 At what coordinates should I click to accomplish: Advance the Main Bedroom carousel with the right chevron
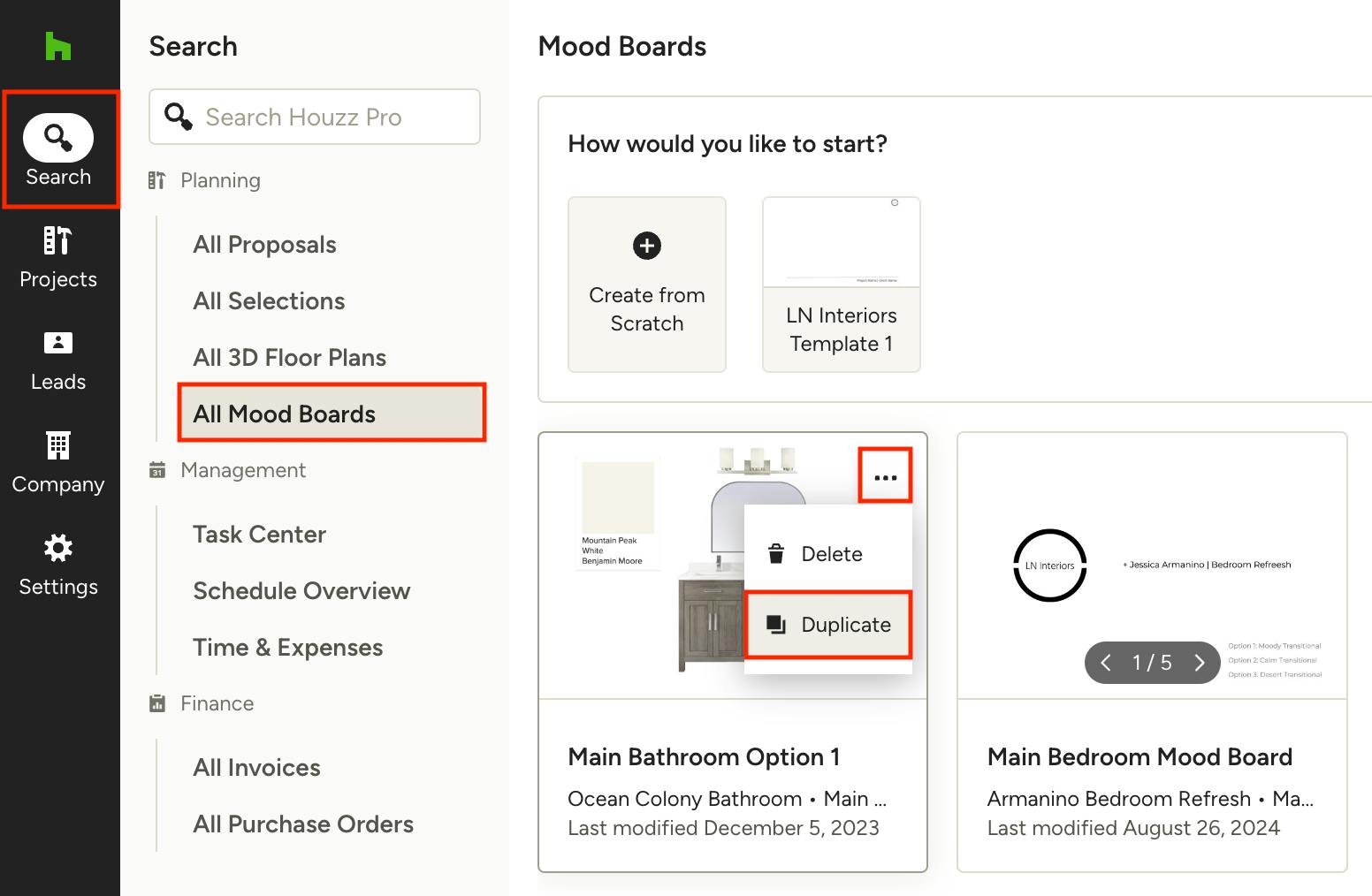coord(1200,662)
